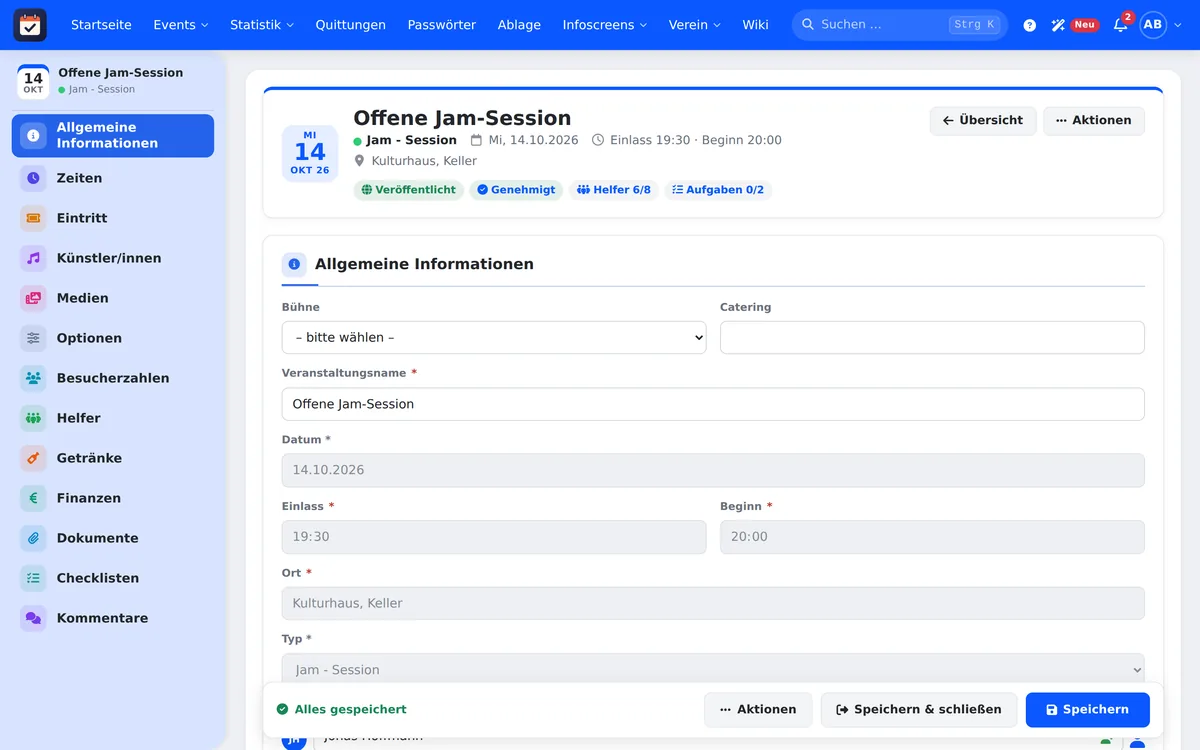Click the app logo calendar icon

30,25
